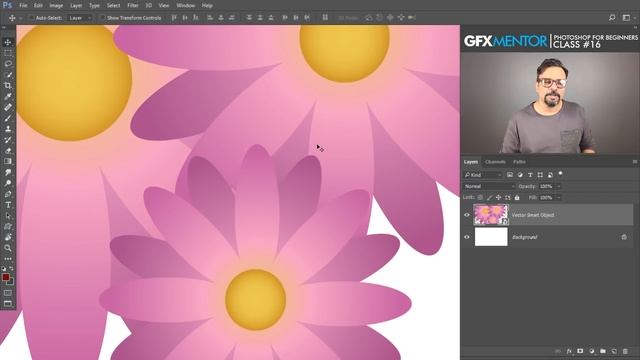Select the Smudge tool
640x360 pixels.
pyautogui.click(x=8, y=172)
